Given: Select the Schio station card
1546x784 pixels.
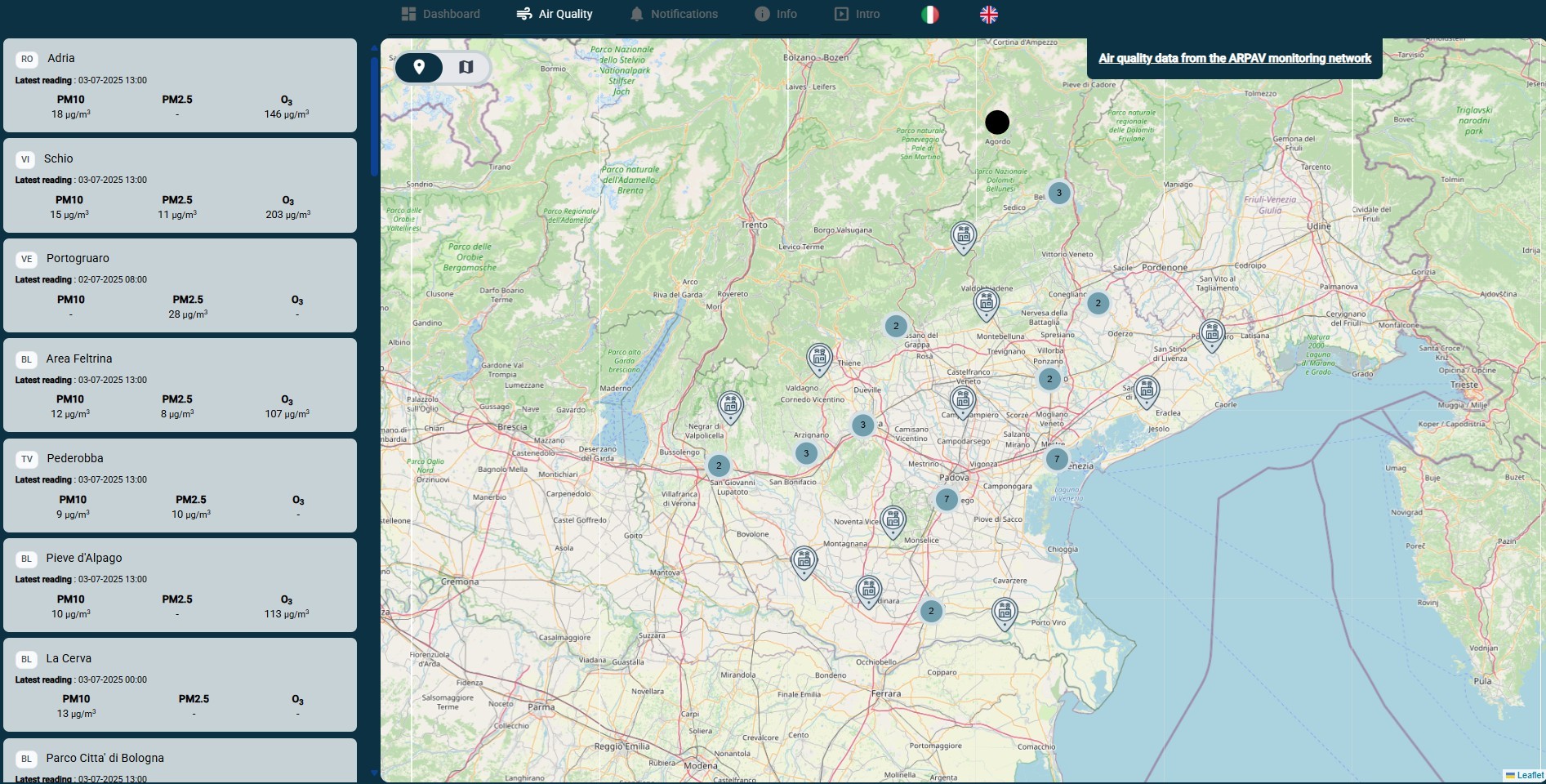Looking at the screenshot, I should click(180, 185).
